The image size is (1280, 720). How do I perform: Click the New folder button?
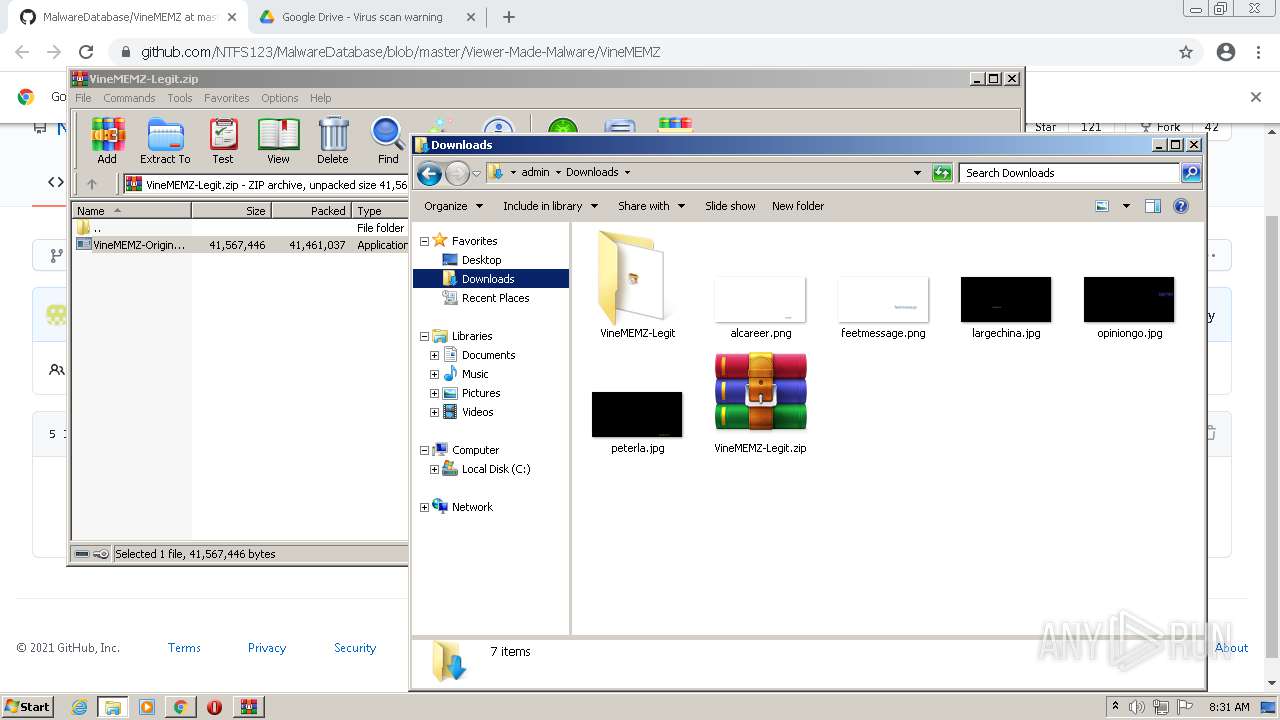pyautogui.click(x=798, y=206)
